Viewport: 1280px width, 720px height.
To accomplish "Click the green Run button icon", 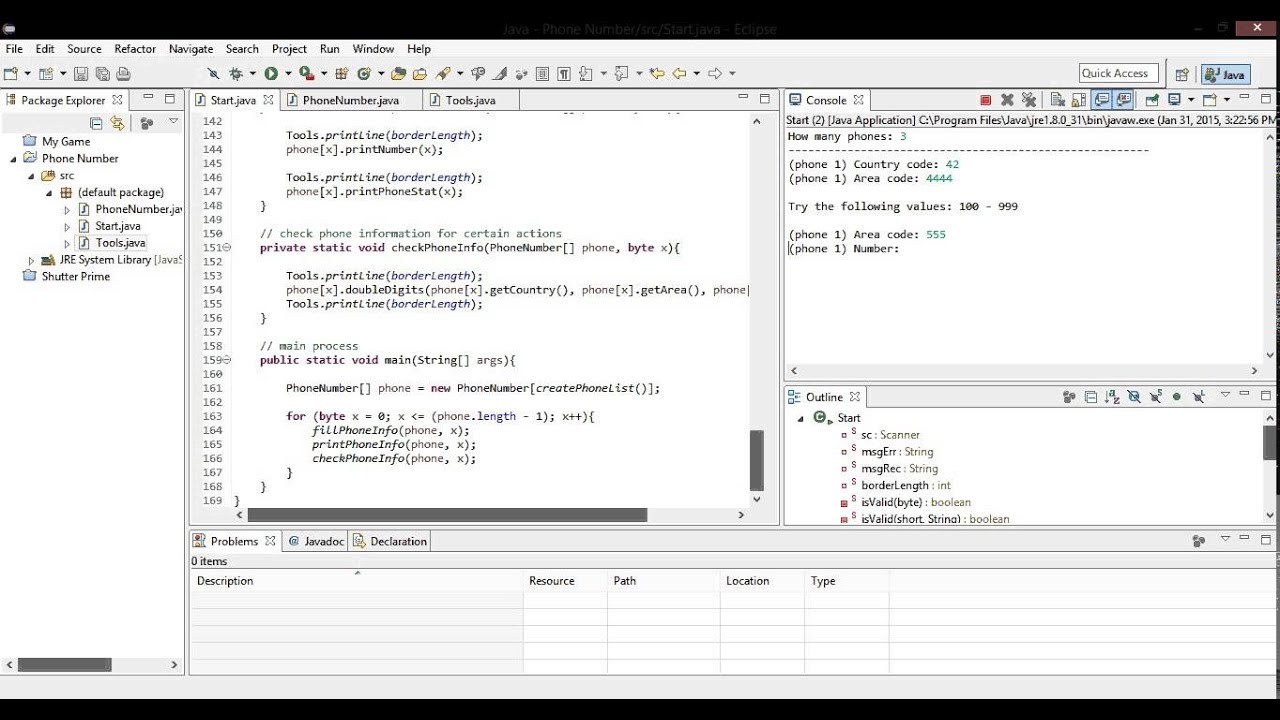I will point(271,74).
